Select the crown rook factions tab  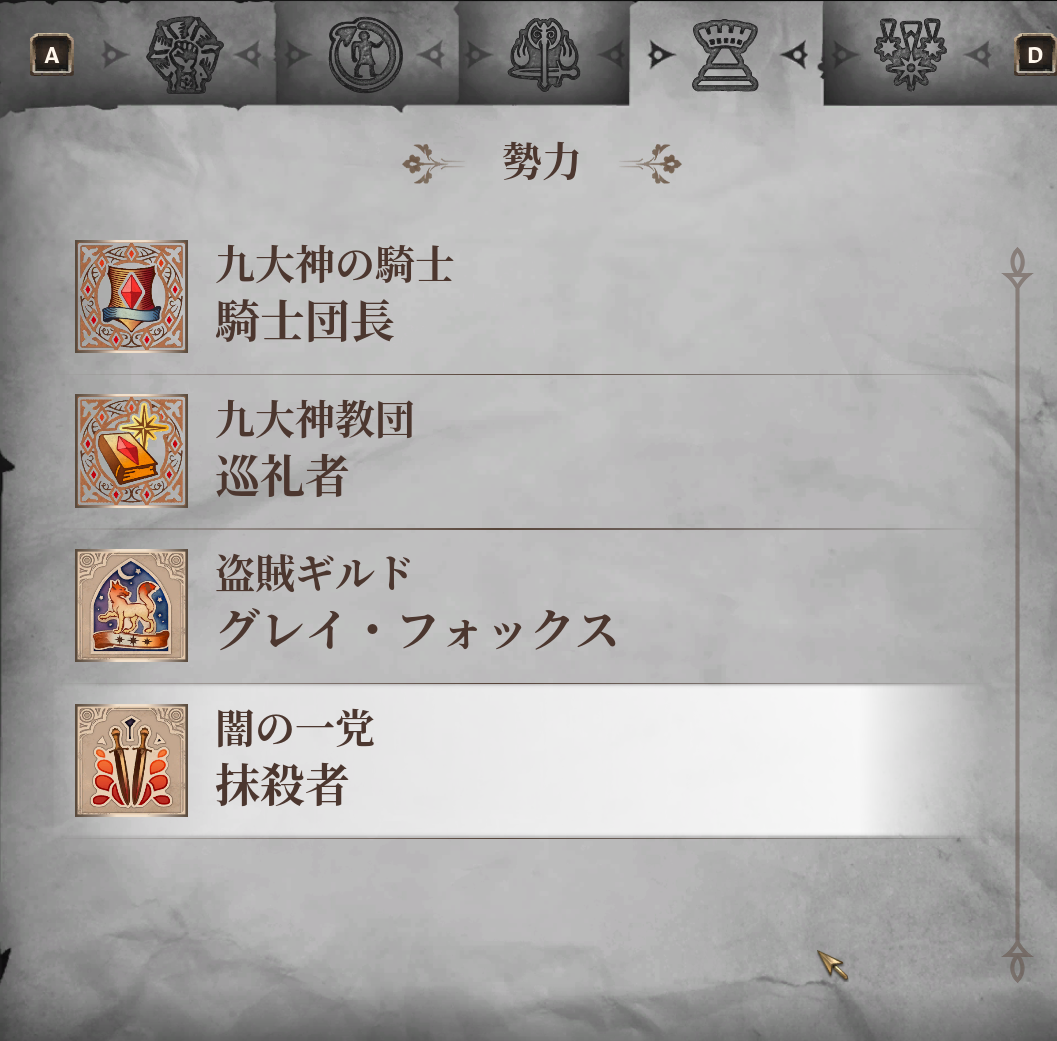725,55
